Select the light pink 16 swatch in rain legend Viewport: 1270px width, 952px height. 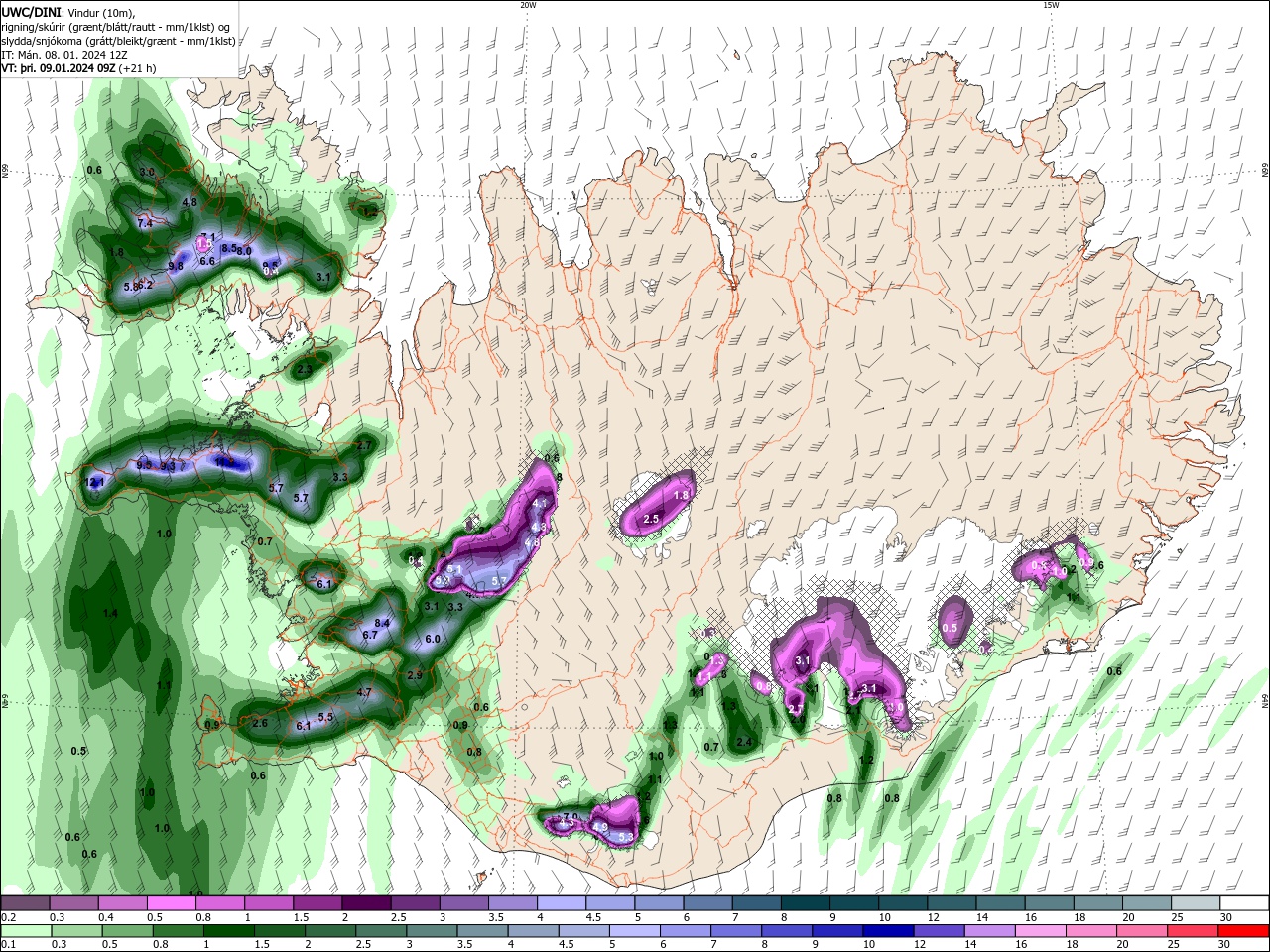(x=1041, y=931)
